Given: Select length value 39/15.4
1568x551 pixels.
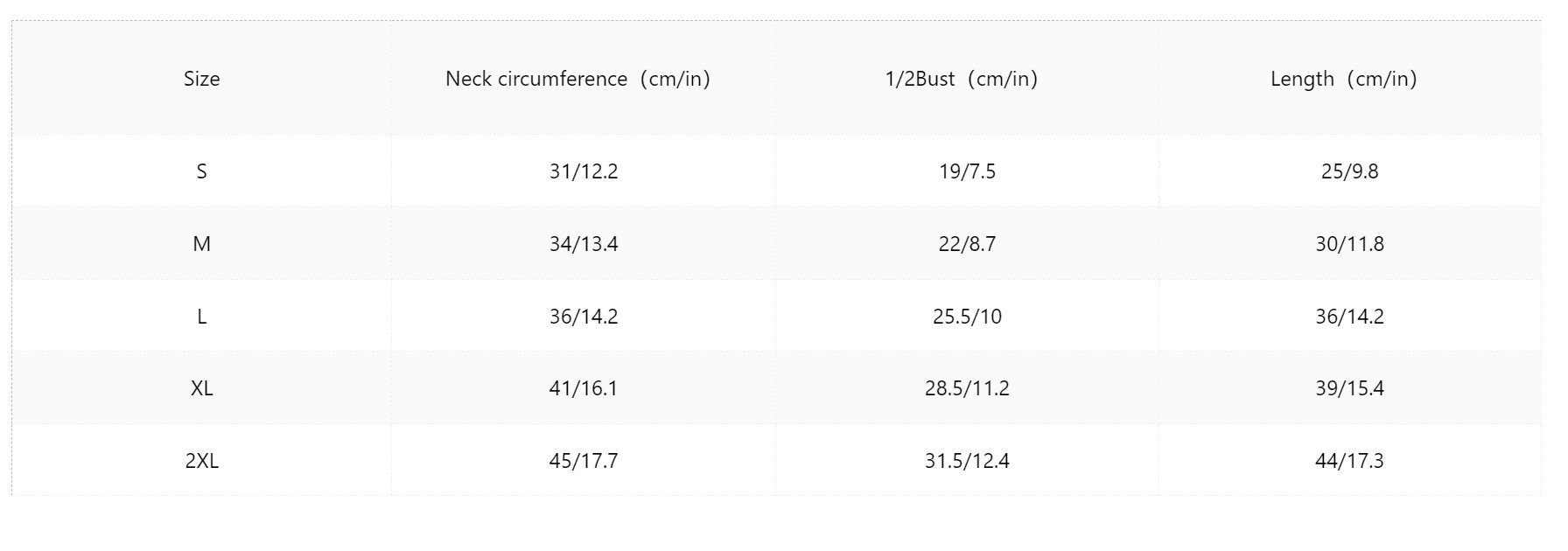Looking at the screenshot, I should (x=1349, y=388).
